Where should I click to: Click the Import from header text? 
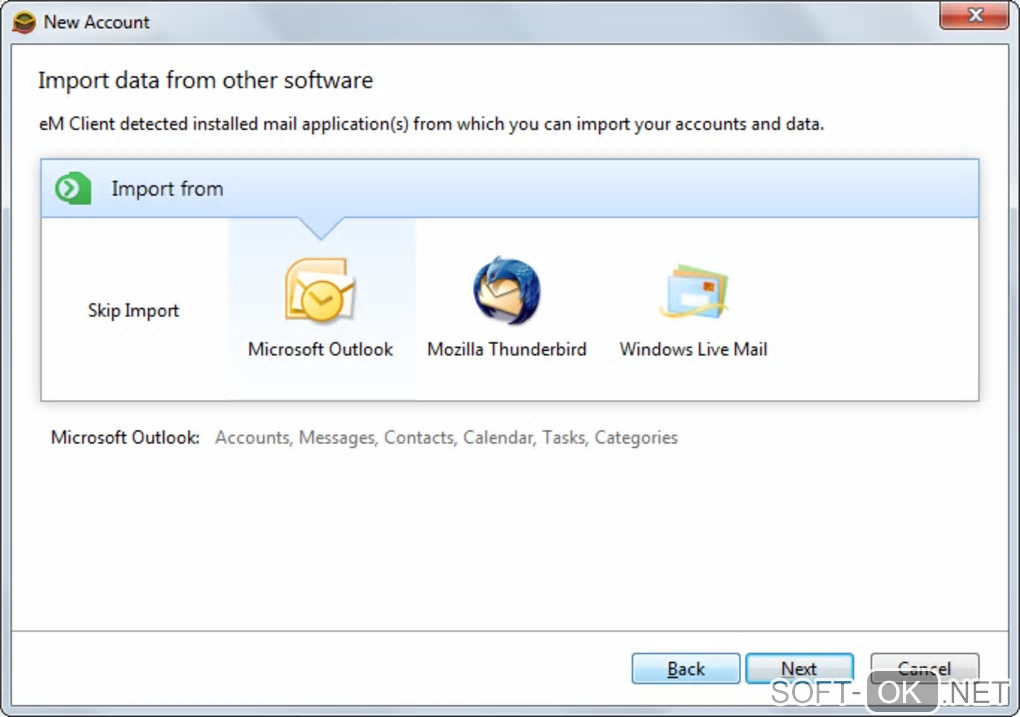[x=167, y=189]
